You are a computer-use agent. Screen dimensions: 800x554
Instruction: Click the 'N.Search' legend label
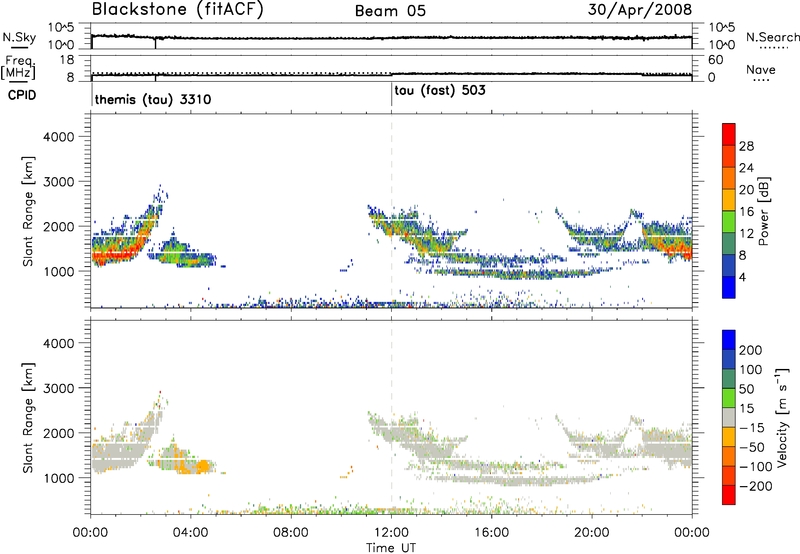(772, 37)
